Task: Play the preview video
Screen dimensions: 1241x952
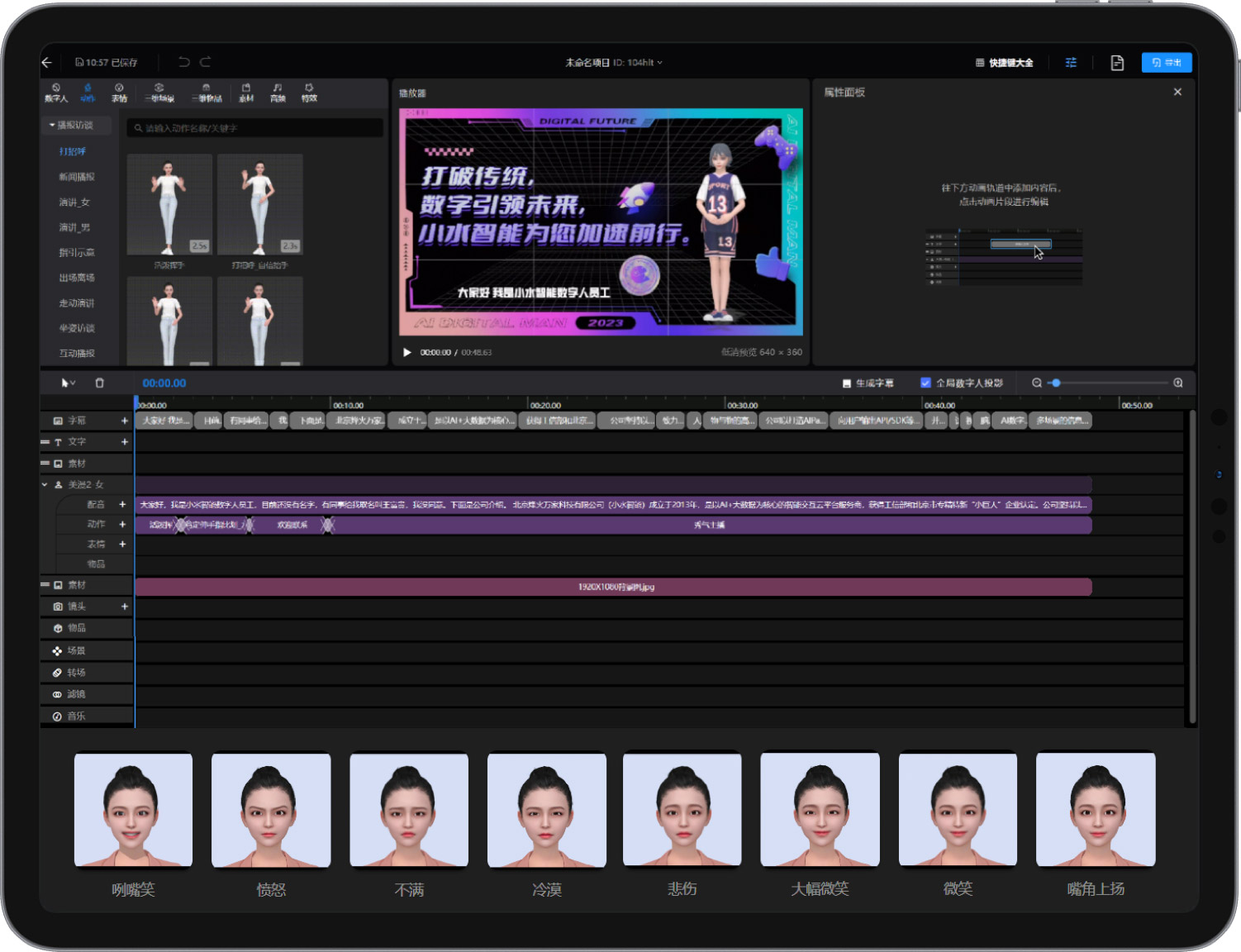Action: (407, 352)
